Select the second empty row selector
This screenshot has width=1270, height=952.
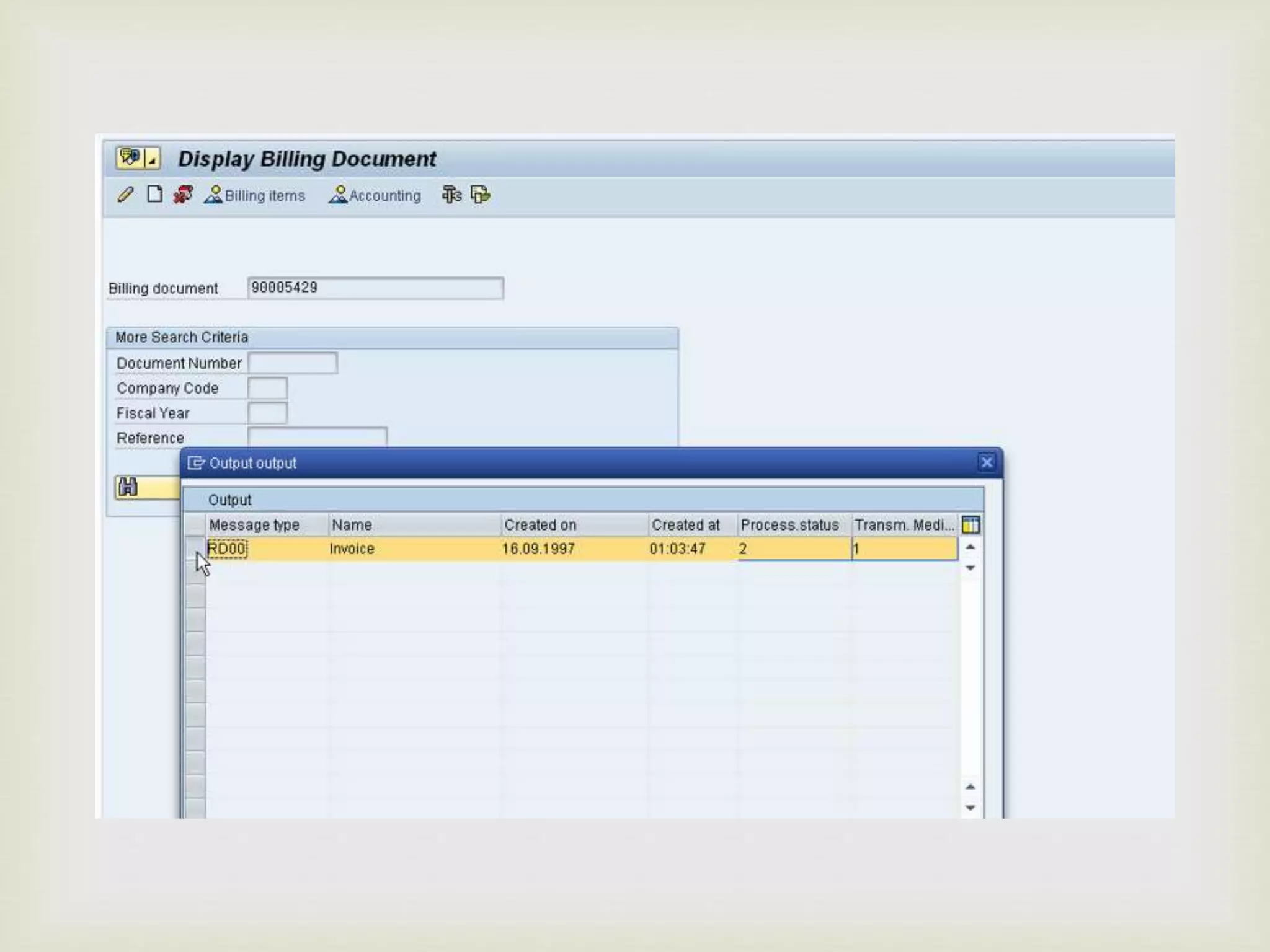coord(195,595)
